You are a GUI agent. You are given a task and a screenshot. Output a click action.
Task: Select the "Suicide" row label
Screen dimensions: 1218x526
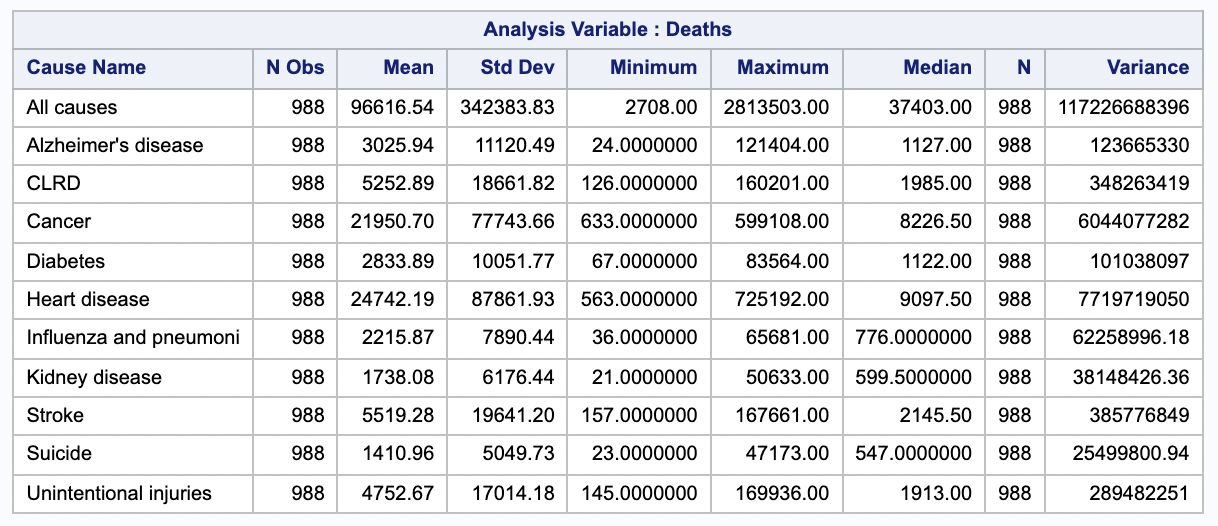59,454
